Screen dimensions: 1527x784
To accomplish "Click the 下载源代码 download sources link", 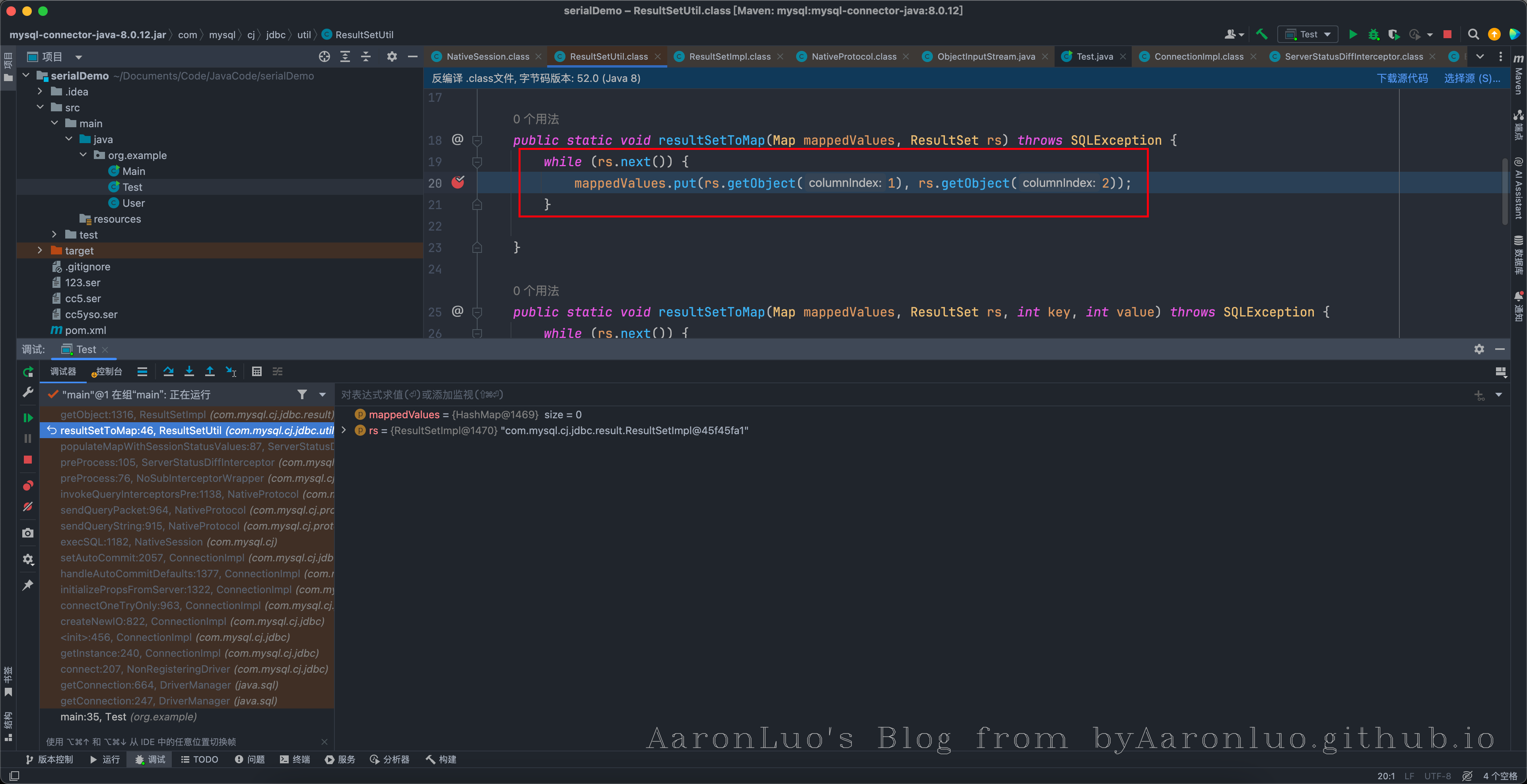I will point(1402,78).
